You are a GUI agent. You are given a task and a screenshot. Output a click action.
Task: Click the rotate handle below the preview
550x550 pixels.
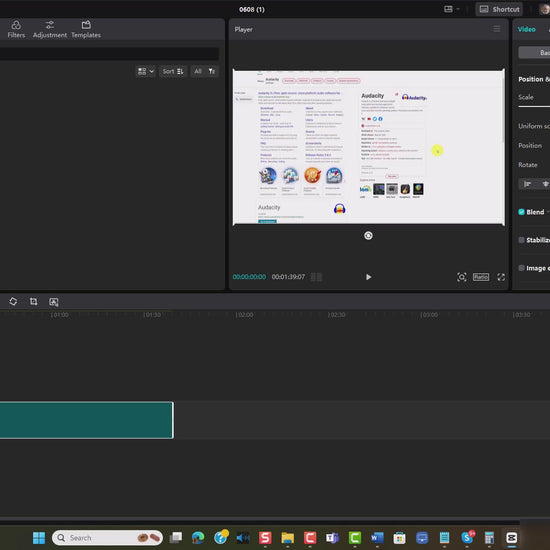tap(368, 236)
